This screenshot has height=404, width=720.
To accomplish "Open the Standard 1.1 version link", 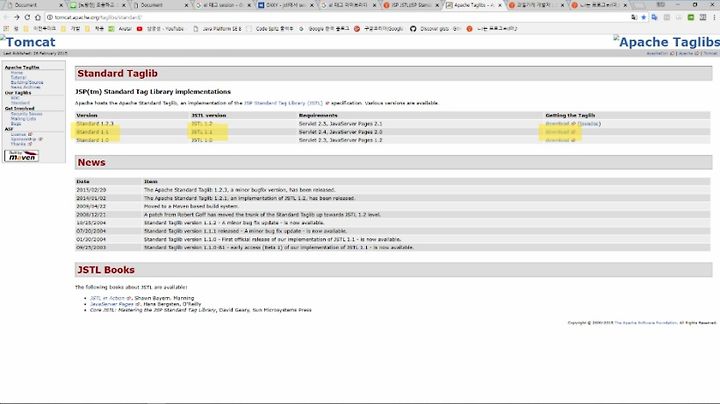I will point(92,132).
